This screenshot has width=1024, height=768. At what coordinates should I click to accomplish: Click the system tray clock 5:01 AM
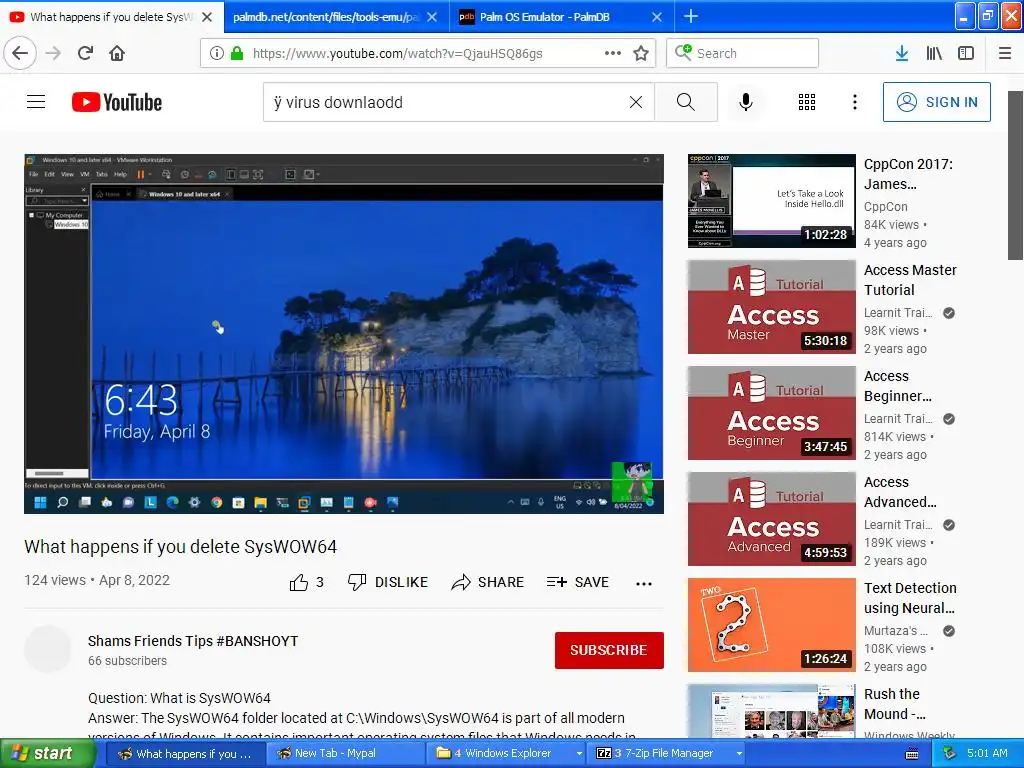pos(987,753)
